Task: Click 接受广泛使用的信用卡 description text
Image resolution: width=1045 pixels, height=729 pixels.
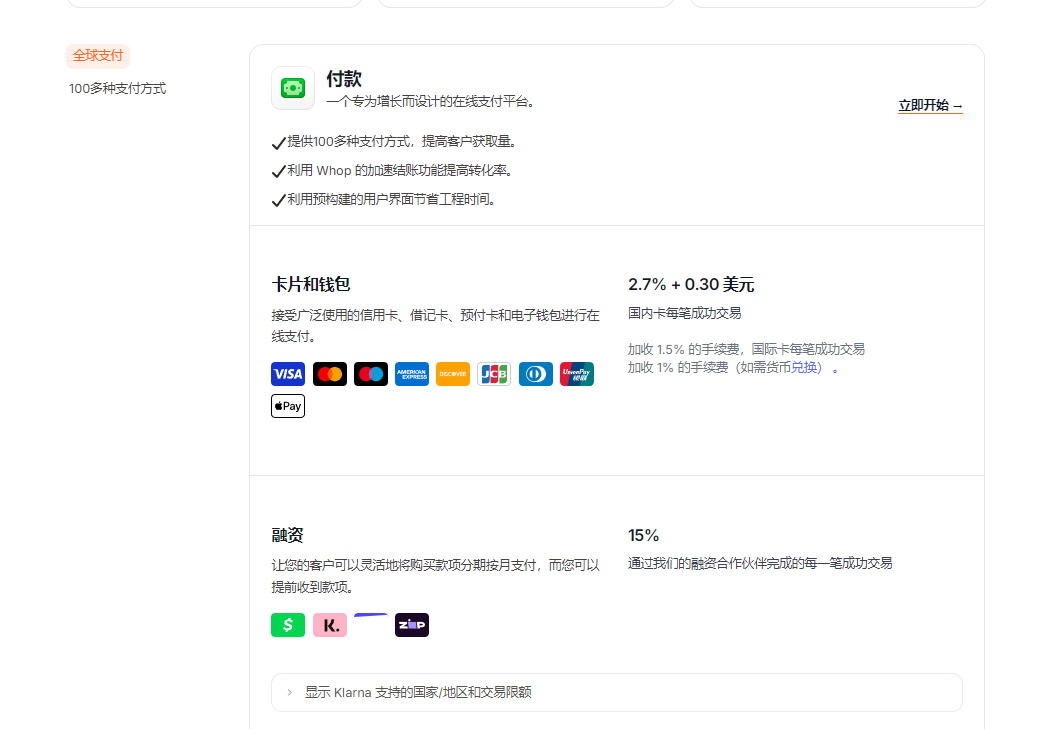Action: pos(435,325)
